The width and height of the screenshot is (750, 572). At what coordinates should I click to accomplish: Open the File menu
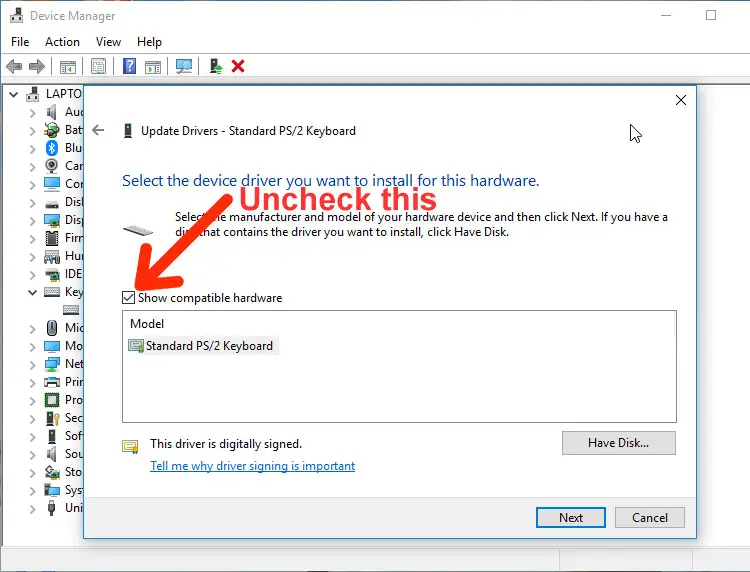coord(20,42)
